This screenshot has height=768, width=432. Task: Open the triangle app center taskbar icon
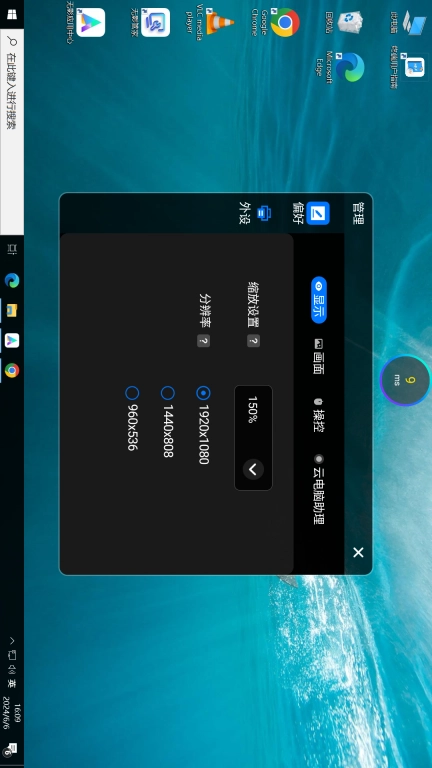pyautogui.click(x=12, y=340)
